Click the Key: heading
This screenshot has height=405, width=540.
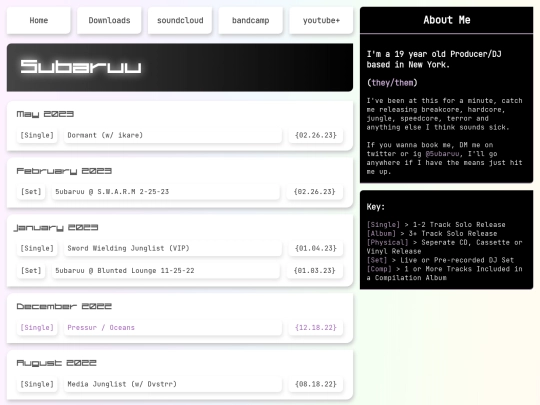(376, 207)
